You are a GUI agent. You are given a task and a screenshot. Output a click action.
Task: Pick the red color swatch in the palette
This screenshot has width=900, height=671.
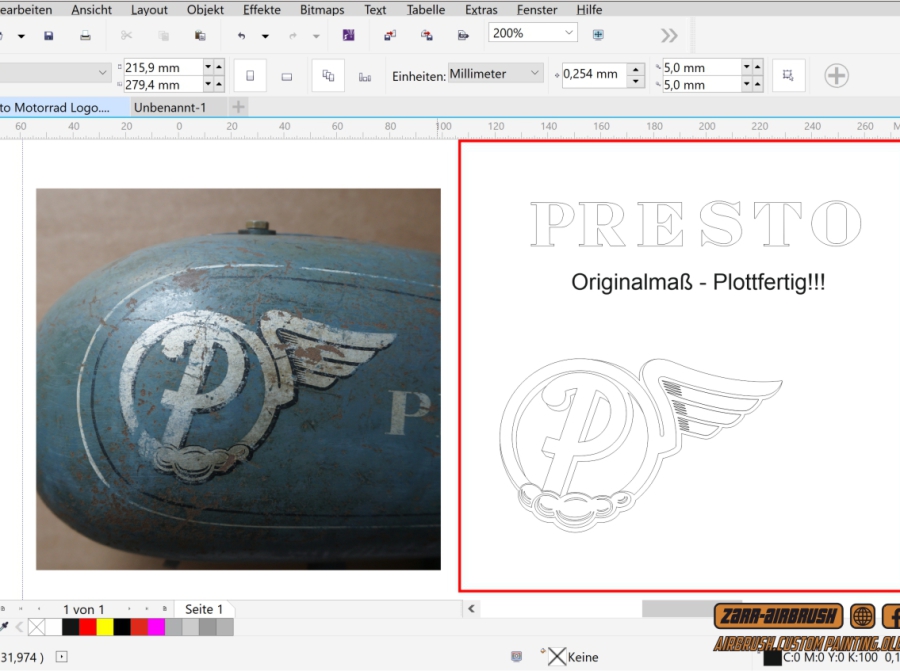pos(87,627)
